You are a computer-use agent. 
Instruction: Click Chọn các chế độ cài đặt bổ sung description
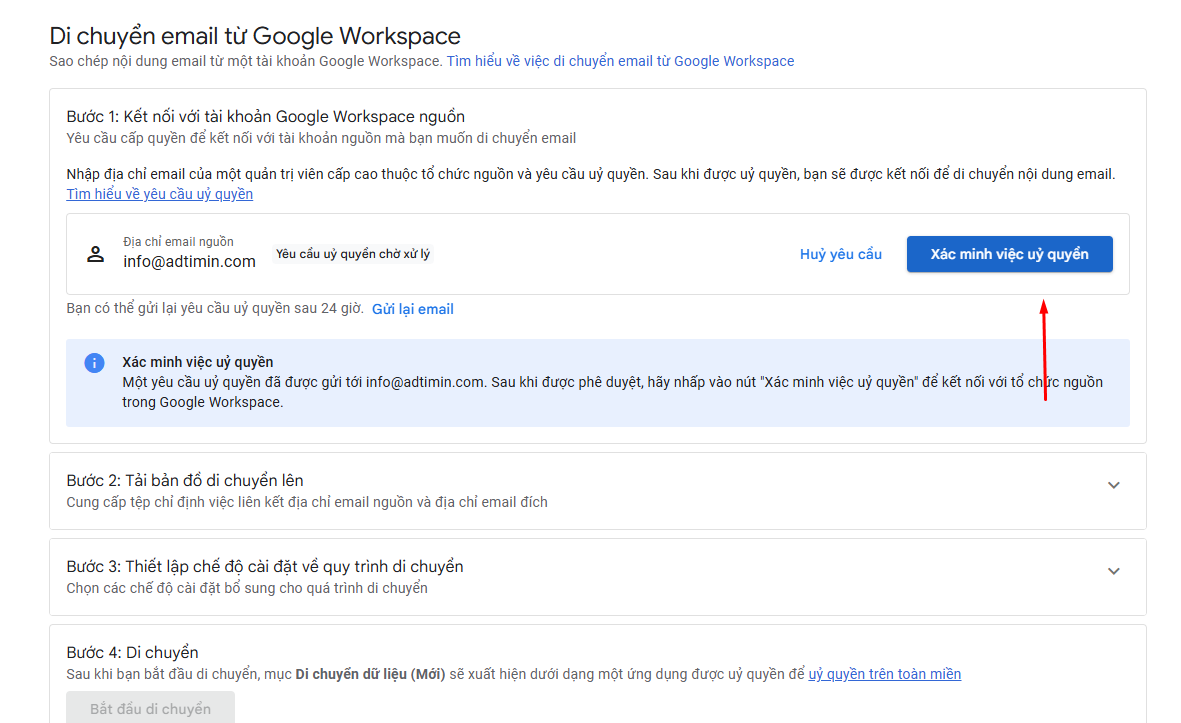247,587
